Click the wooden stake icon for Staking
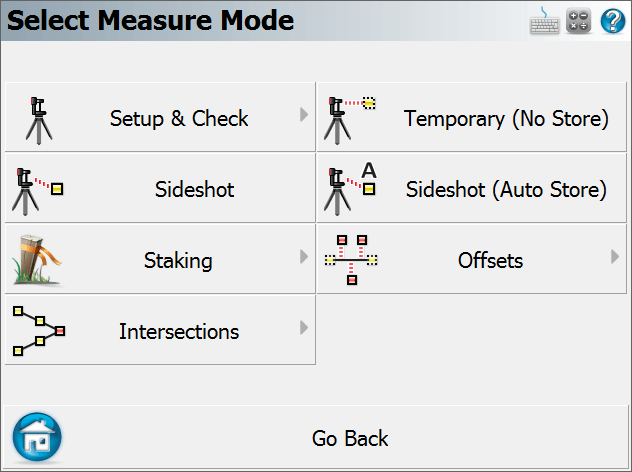 tap(36, 260)
